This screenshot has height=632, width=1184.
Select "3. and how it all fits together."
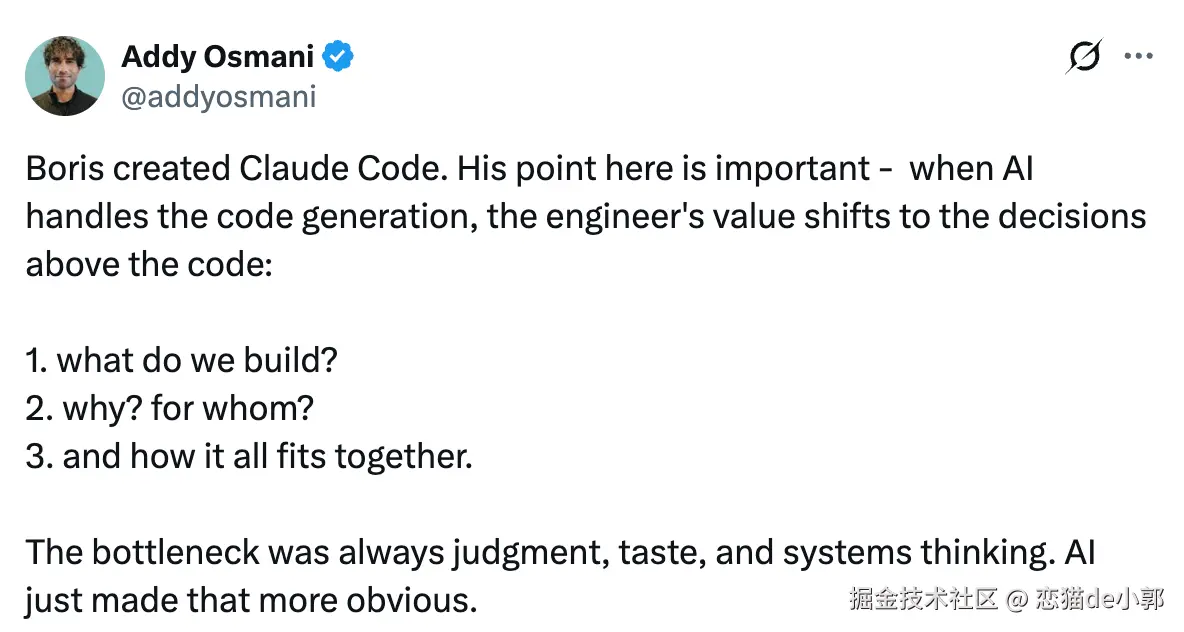click(248, 456)
